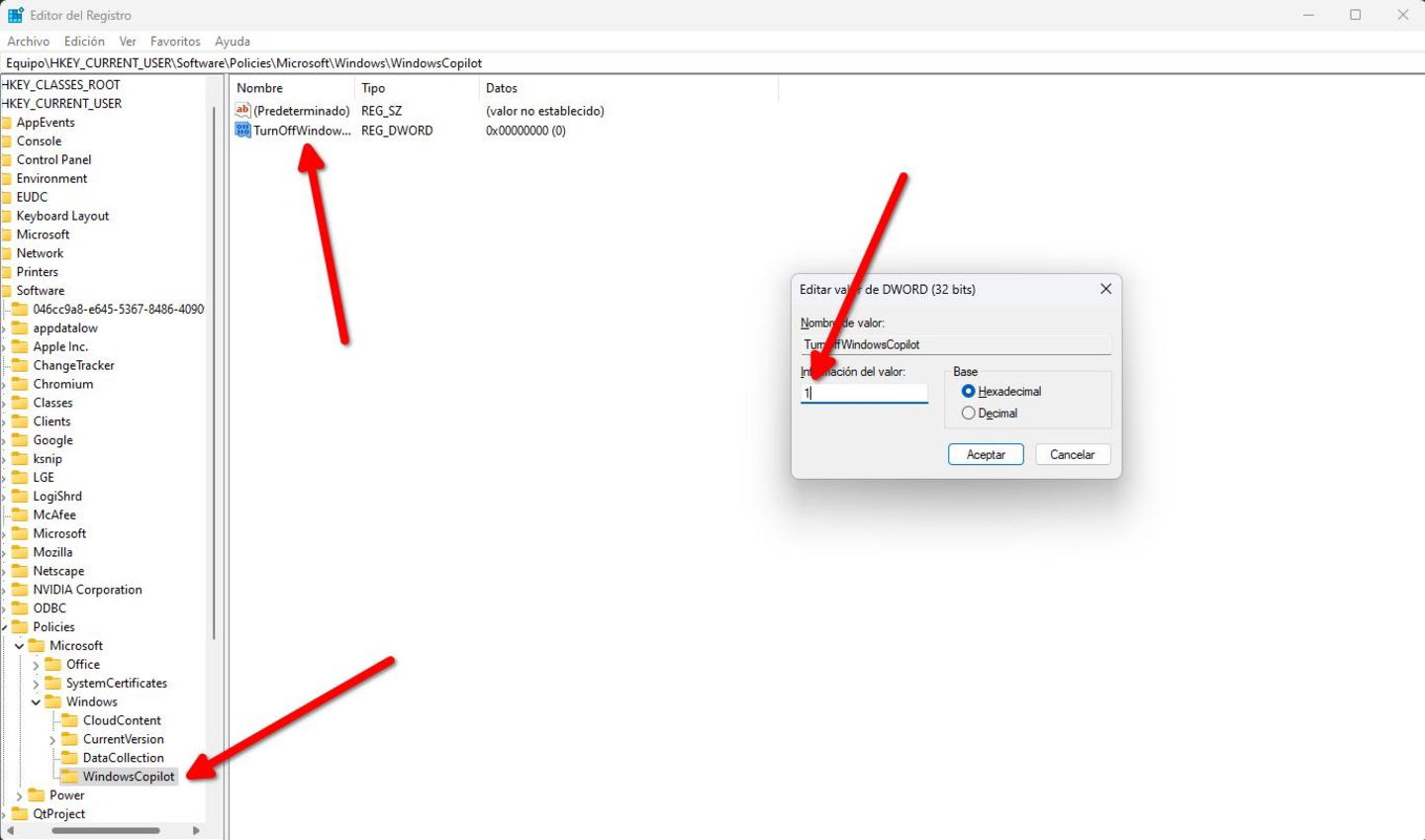Dismiss the dialog with Cancelar
Image resolution: width=1425 pixels, height=840 pixels.
(1073, 455)
